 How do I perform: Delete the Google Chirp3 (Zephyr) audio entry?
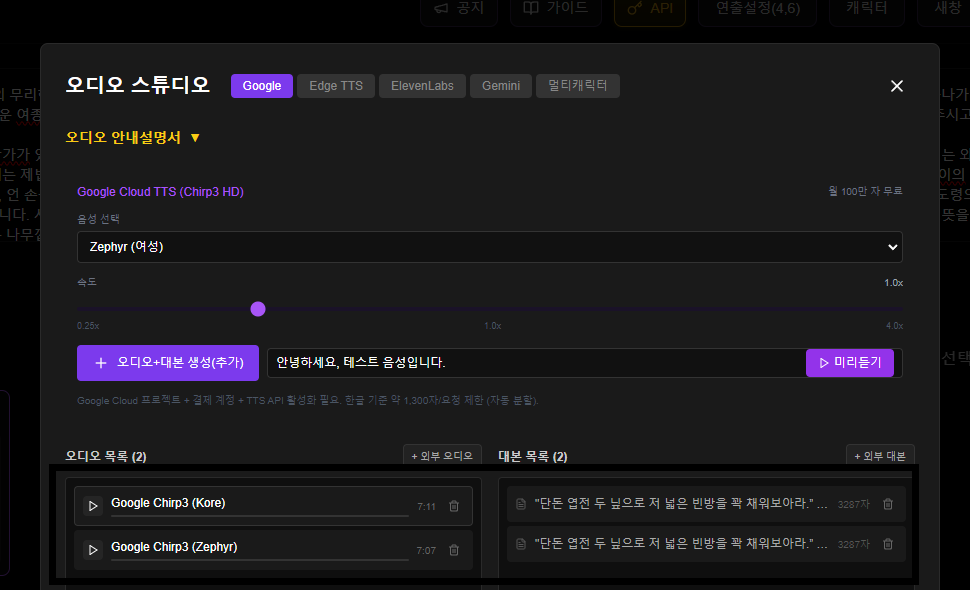pyautogui.click(x=454, y=550)
